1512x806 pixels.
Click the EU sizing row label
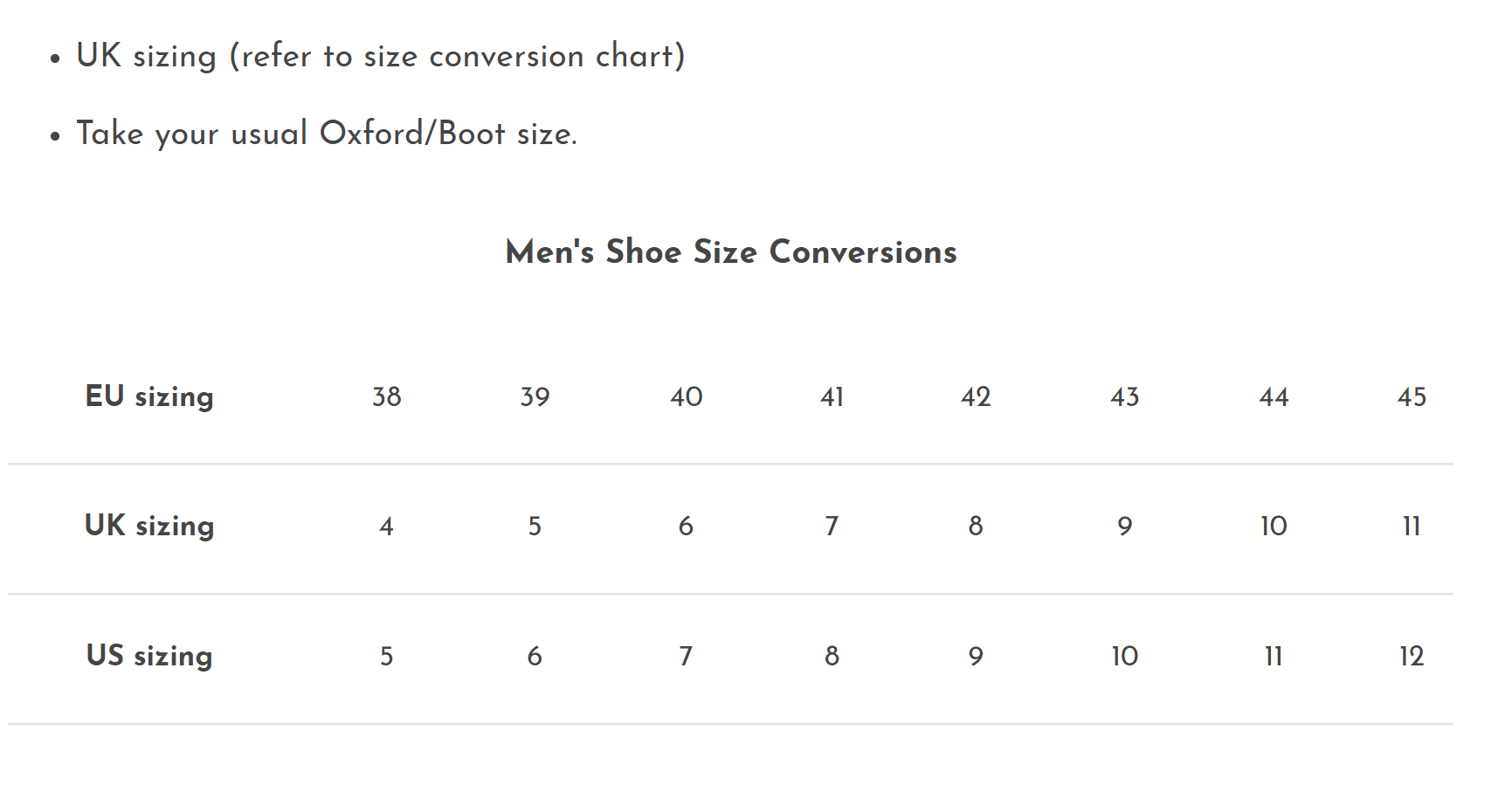click(x=149, y=396)
